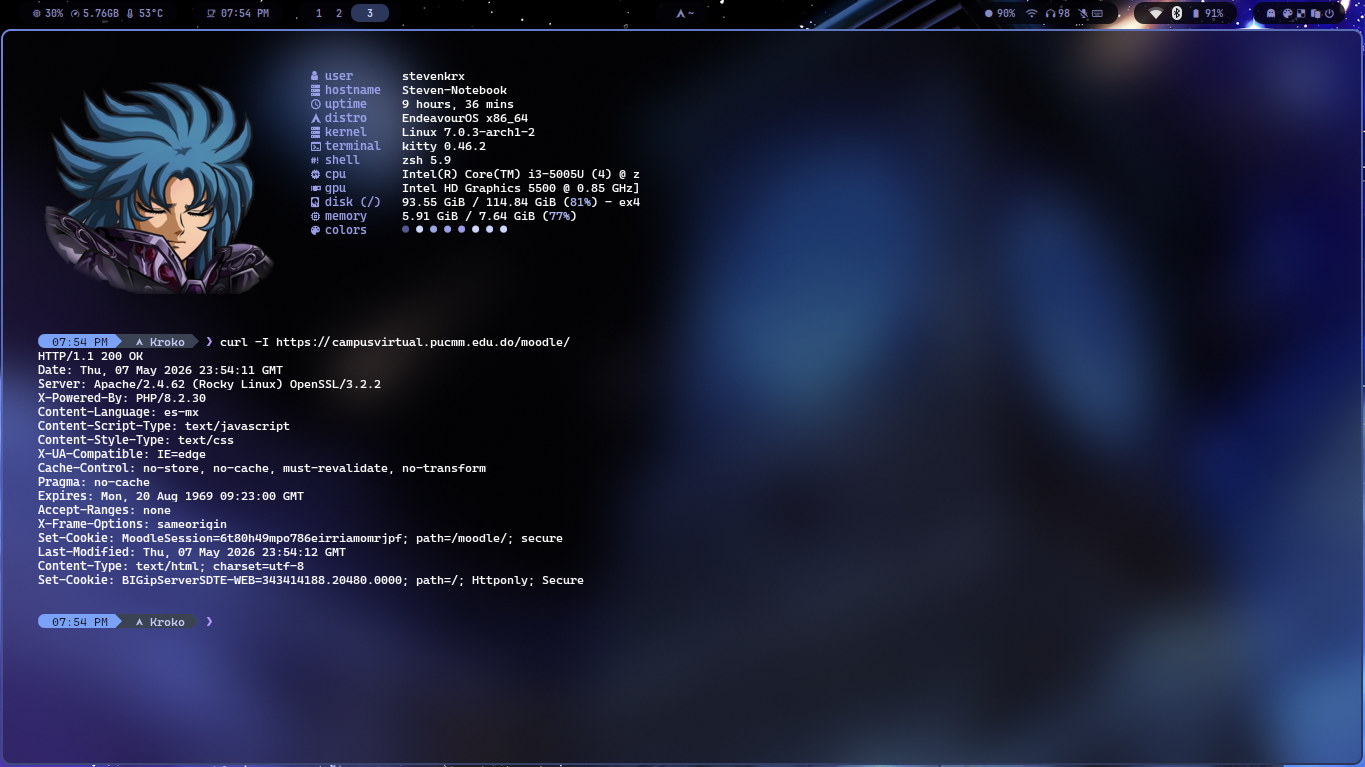Click the MoodleSession Set-Cookie line
This screenshot has height=767, width=1365.
coord(300,538)
